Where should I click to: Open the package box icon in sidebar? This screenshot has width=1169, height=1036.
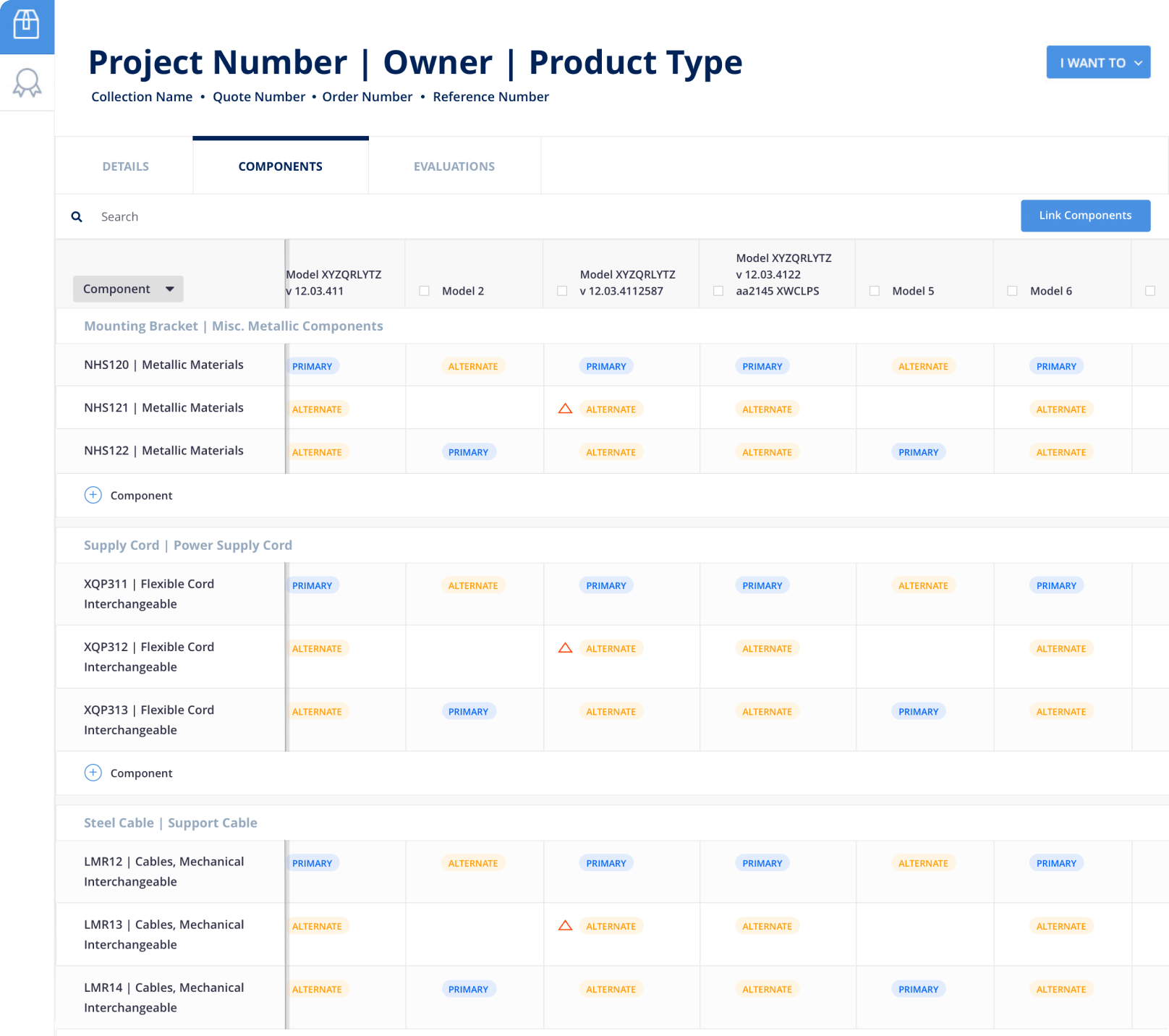(27, 25)
